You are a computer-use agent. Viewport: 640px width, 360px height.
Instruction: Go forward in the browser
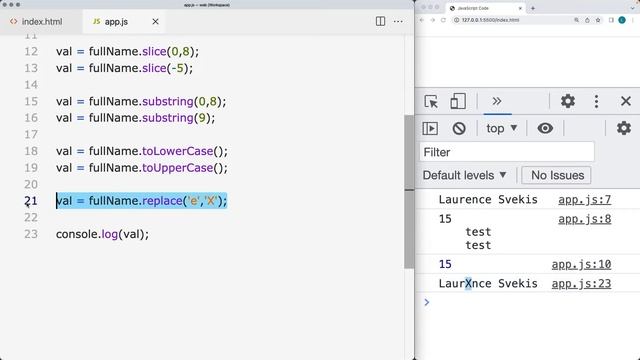click(433, 20)
